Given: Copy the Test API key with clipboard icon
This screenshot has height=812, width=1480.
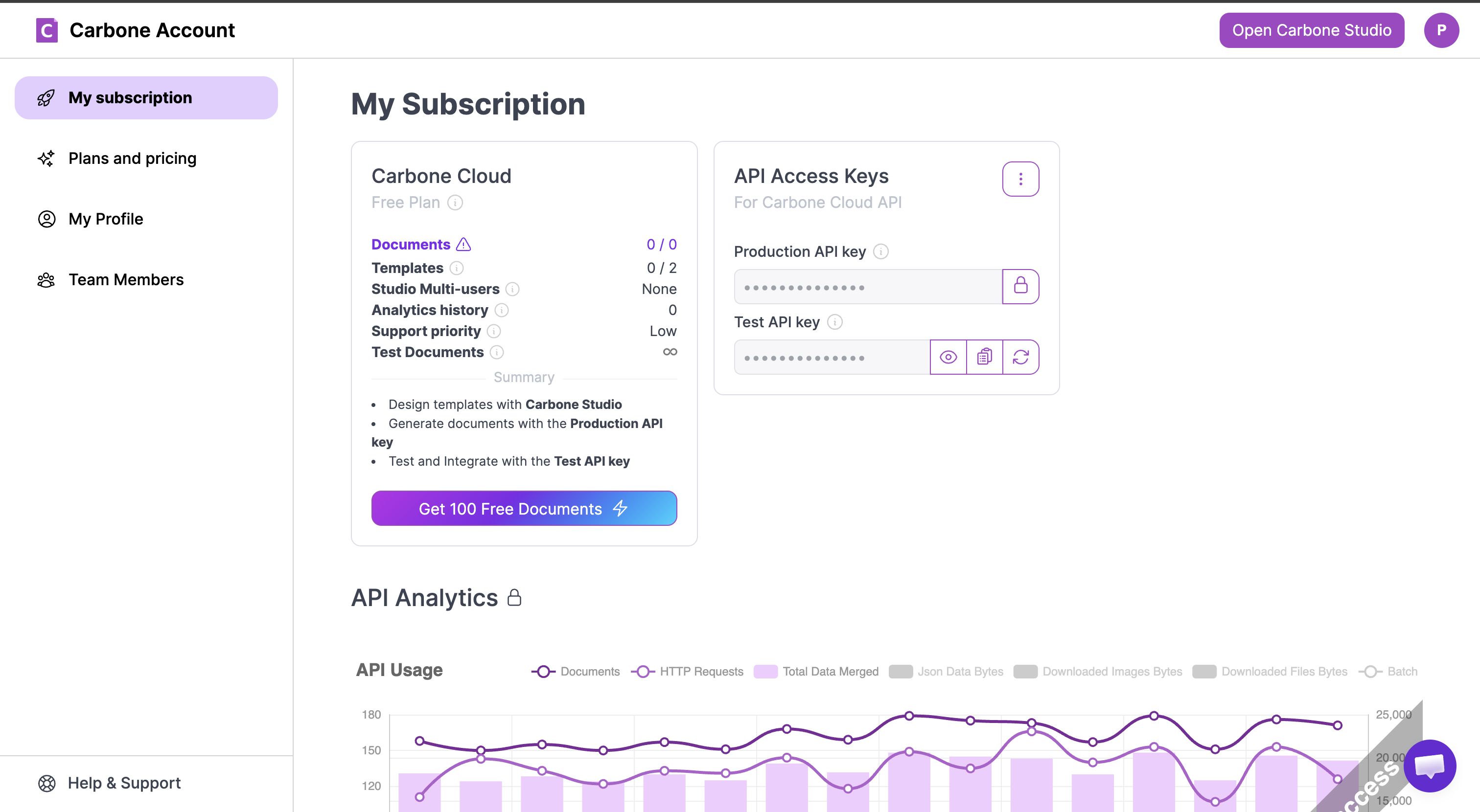Looking at the screenshot, I should tap(984, 357).
